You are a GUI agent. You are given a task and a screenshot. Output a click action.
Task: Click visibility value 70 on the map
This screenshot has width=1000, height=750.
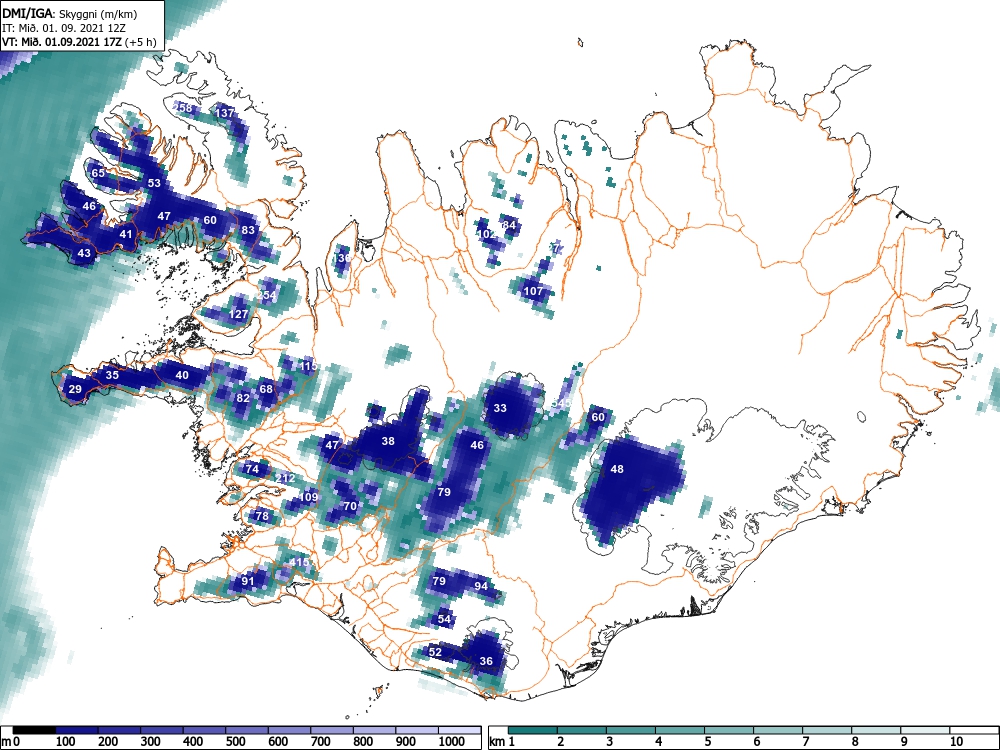click(350, 506)
